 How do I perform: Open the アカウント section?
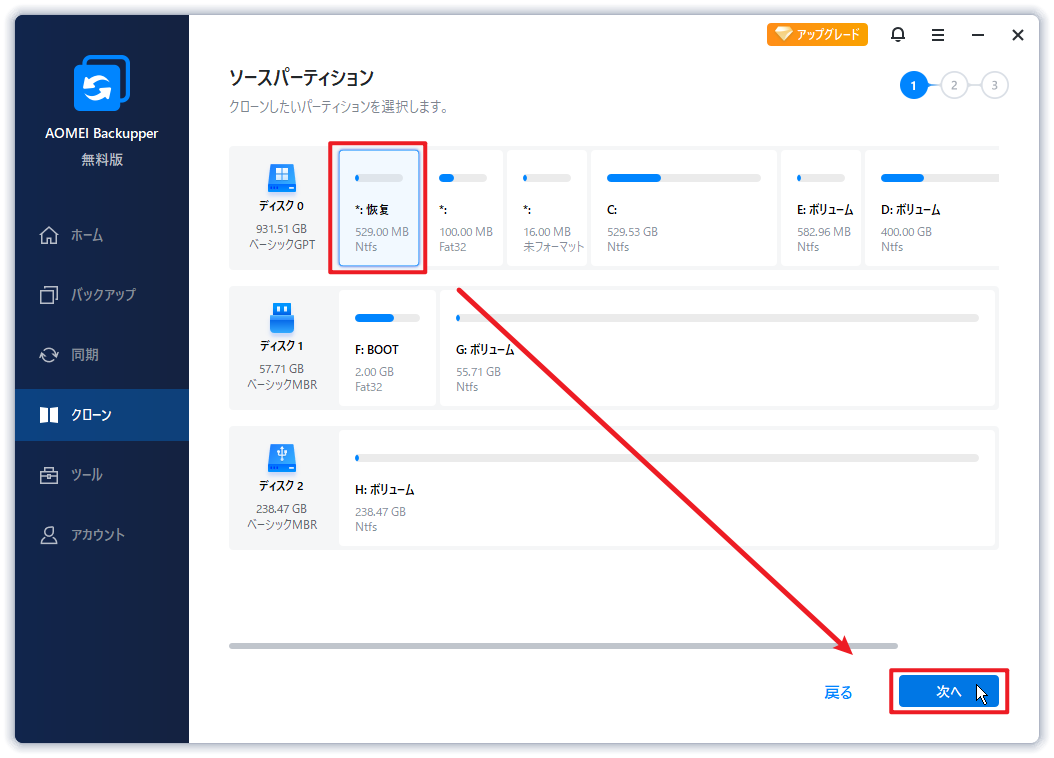click(x=102, y=535)
